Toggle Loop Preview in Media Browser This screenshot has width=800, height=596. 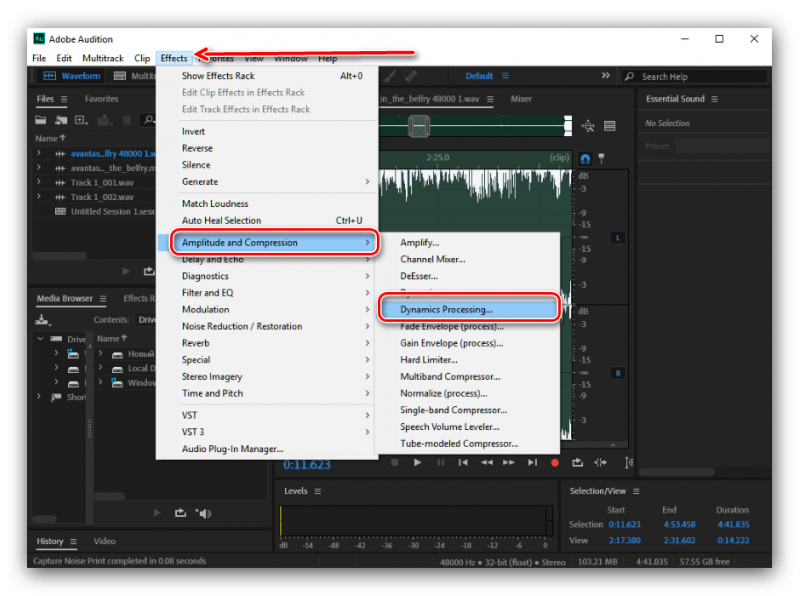pyautogui.click(x=180, y=513)
